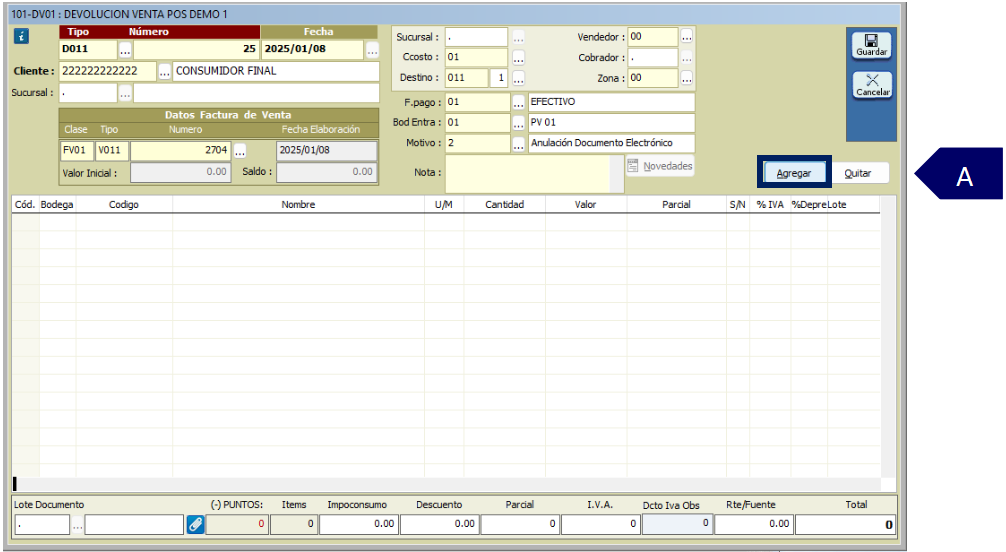The image size is (1006, 552).
Task: Click the invoice Tipo field V011
Action: coord(112,150)
